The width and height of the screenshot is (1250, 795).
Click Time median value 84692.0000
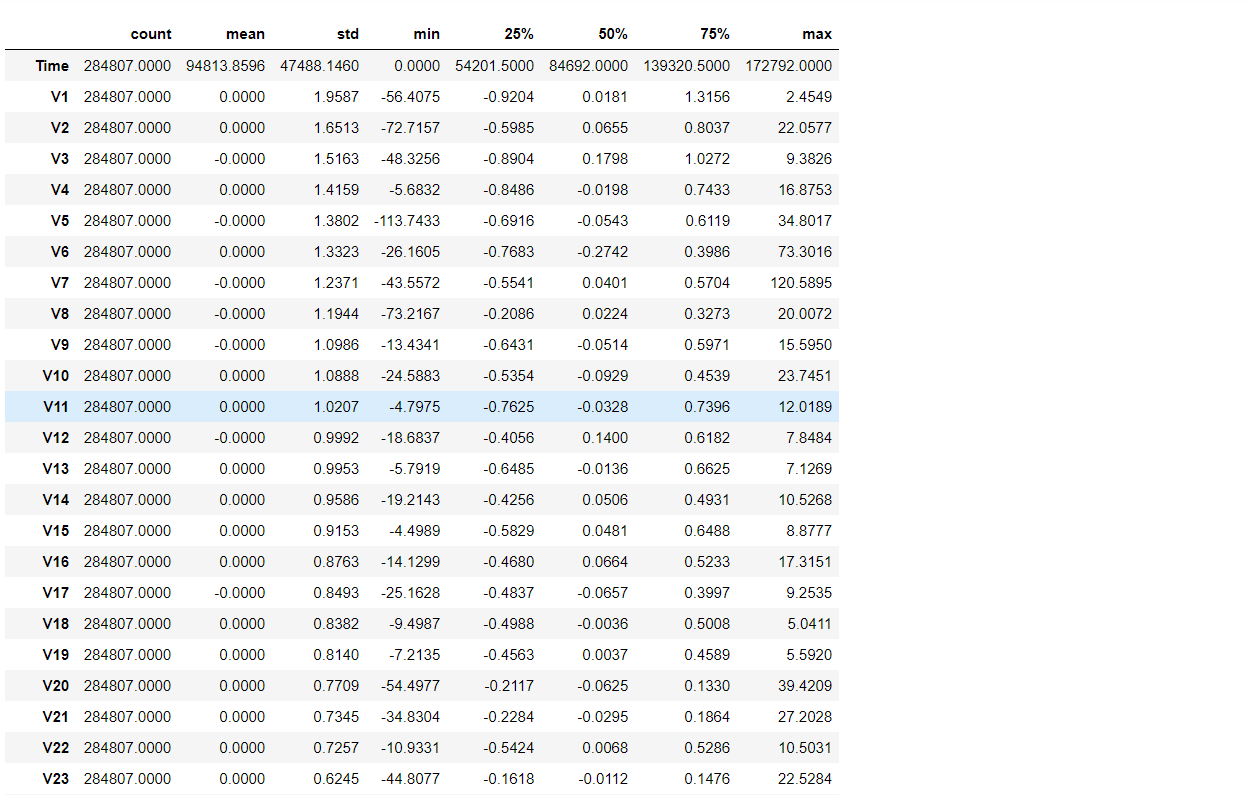pos(589,66)
